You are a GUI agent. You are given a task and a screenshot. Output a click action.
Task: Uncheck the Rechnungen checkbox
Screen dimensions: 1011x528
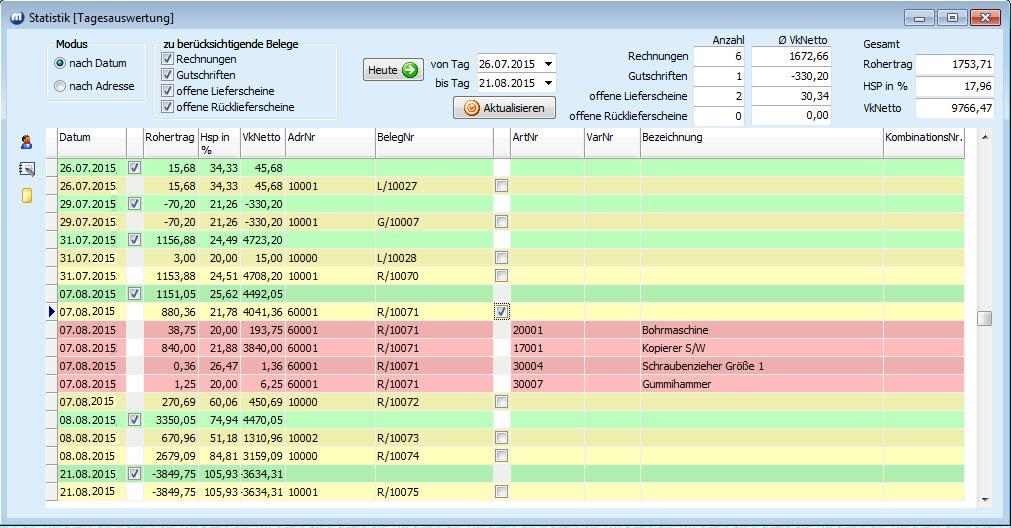click(x=168, y=59)
